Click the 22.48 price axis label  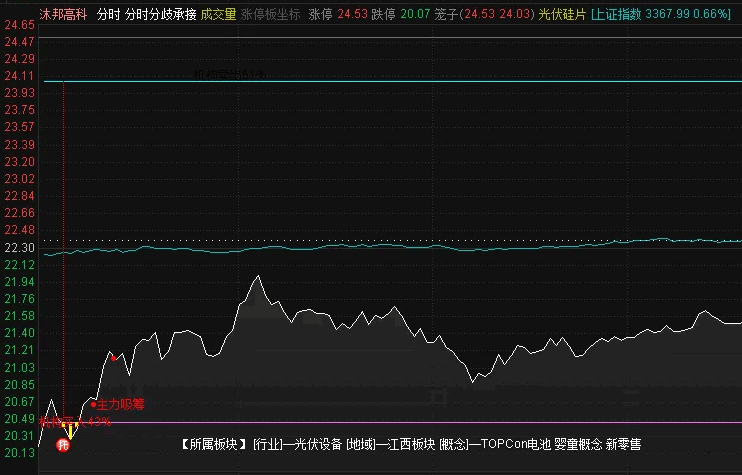click(19, 230)
